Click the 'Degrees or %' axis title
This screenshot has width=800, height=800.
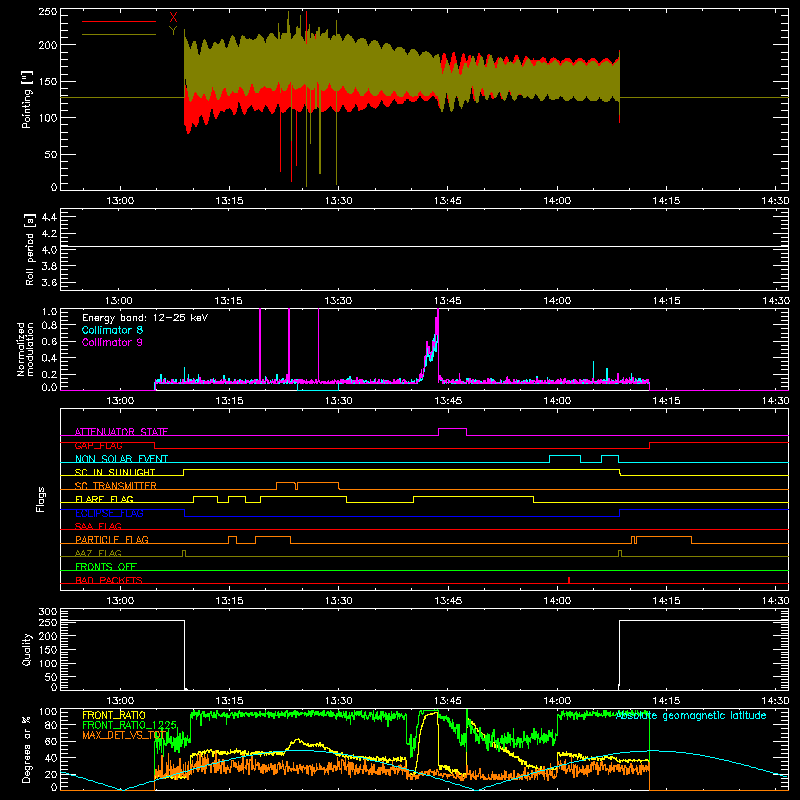pyautogui.click(x=27, y=749)
